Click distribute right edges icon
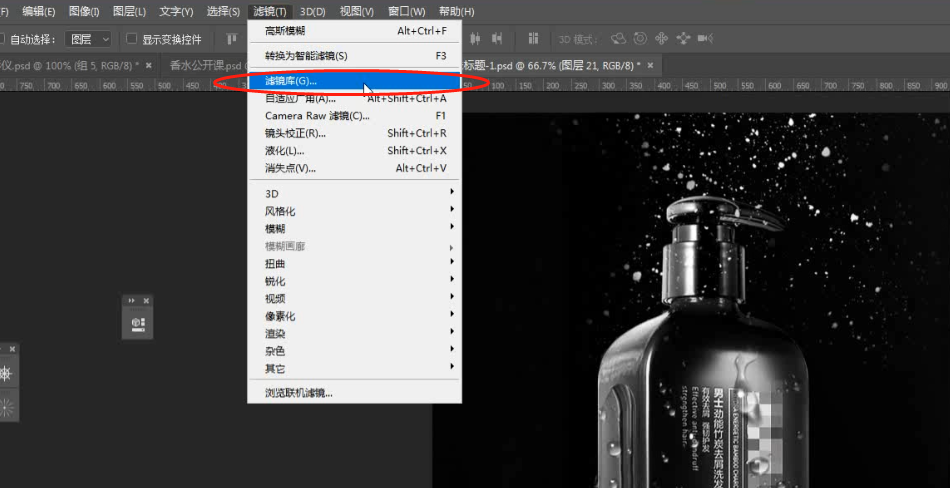This screenshot has height=488, width=950. (497, 39)
